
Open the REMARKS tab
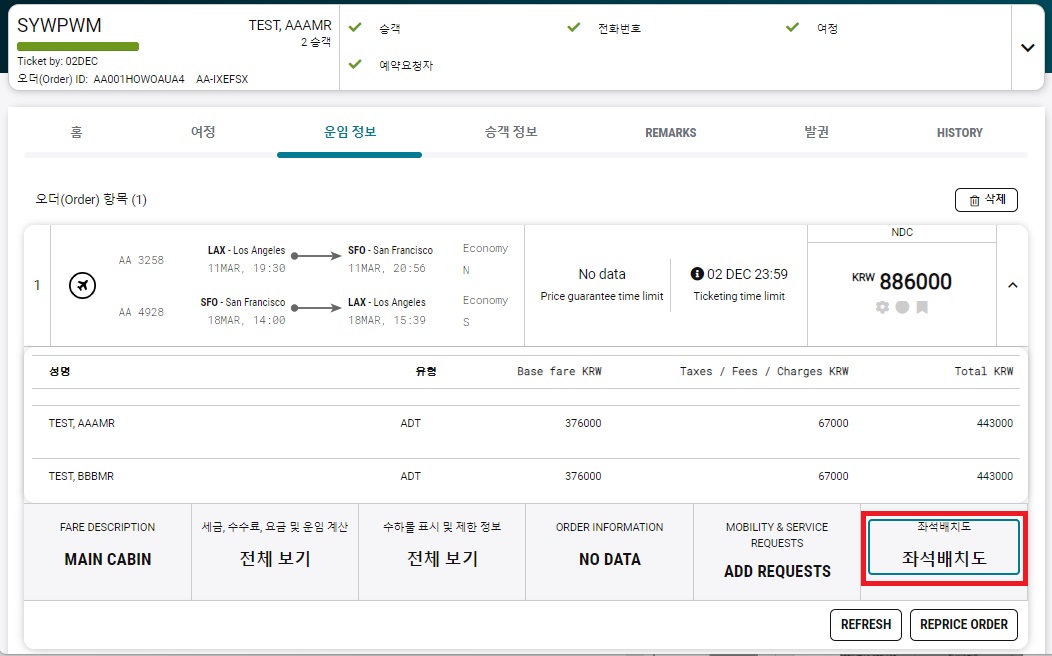click(x=671, y=133)
